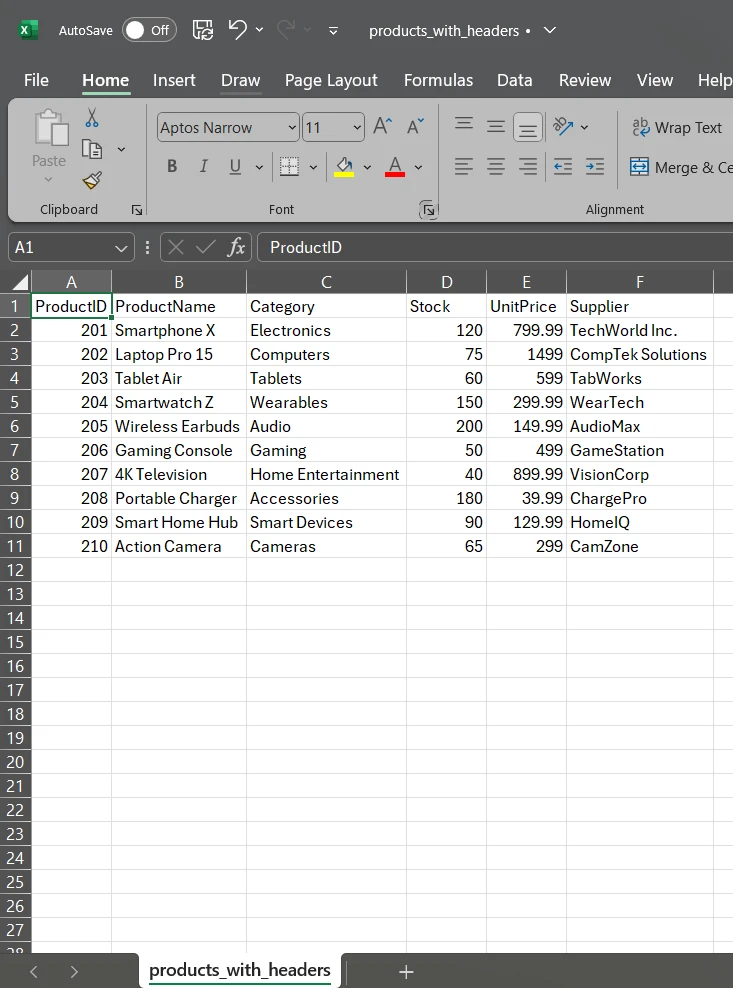Image resolution: width=733 pixels, height=988 pixels.
Task: Expand the font size dropdown
Action: (358, 128)
